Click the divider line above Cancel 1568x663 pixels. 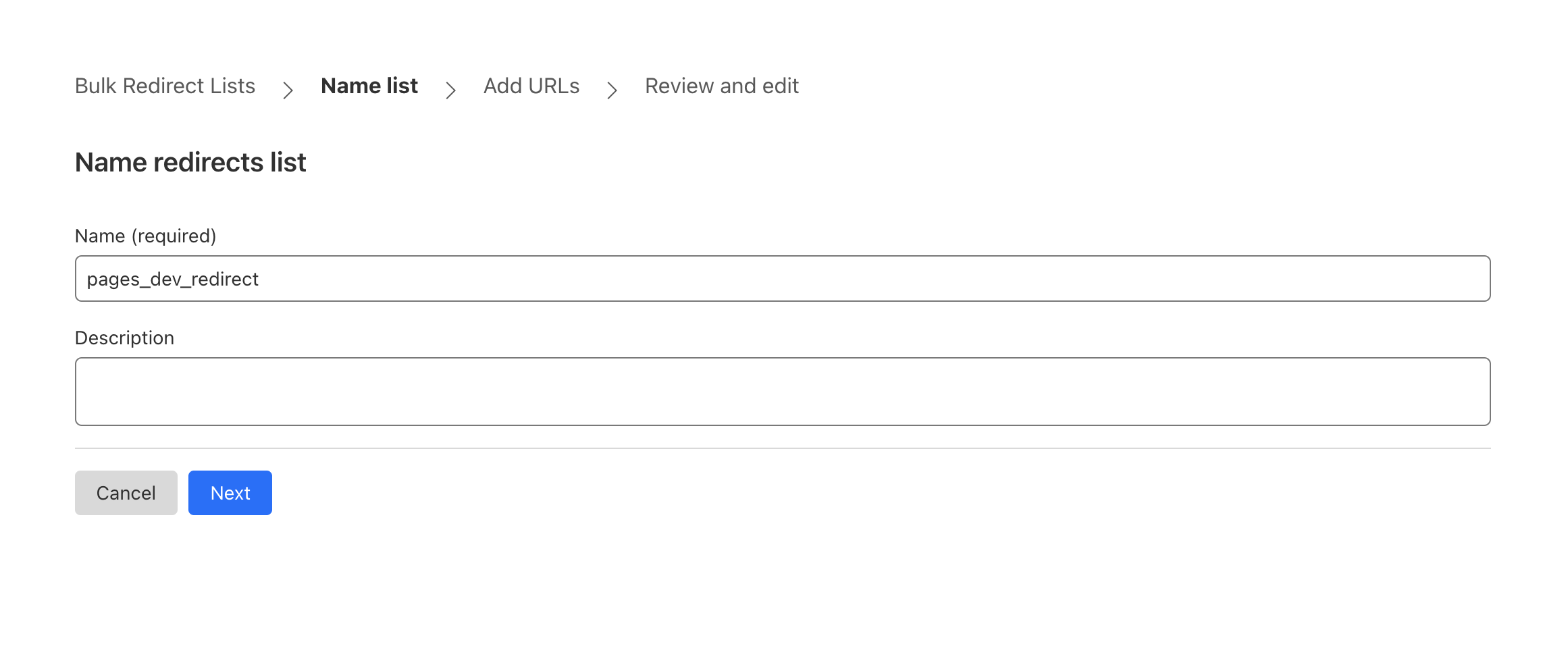pyautogui.click(x=782, y=448)
